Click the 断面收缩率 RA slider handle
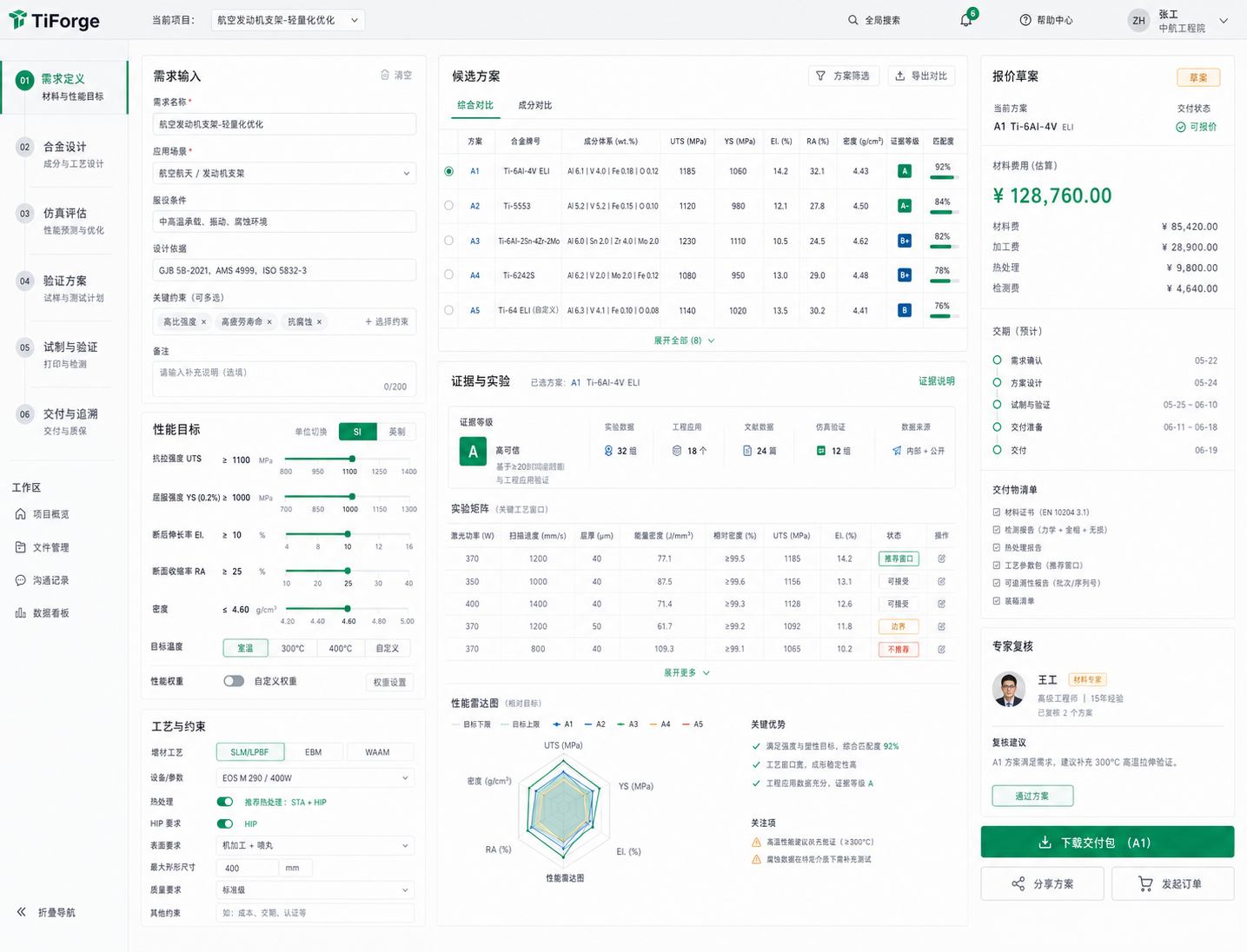The image size is (1247, 952). tap(348, 571)
